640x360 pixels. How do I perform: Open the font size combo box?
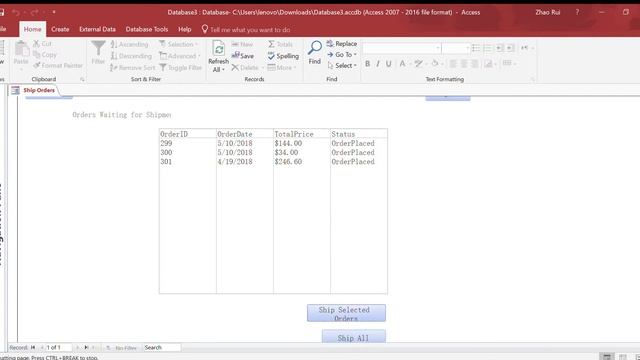[456, 48]
